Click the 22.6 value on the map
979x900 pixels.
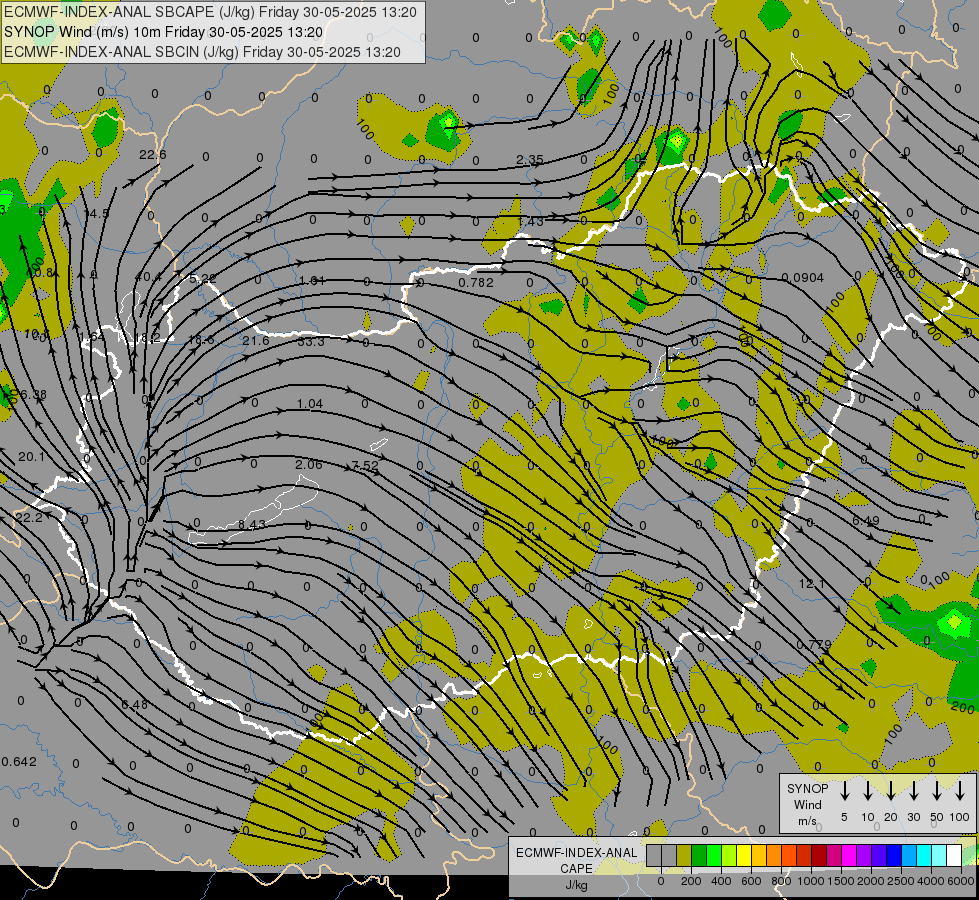click(153, 155)
